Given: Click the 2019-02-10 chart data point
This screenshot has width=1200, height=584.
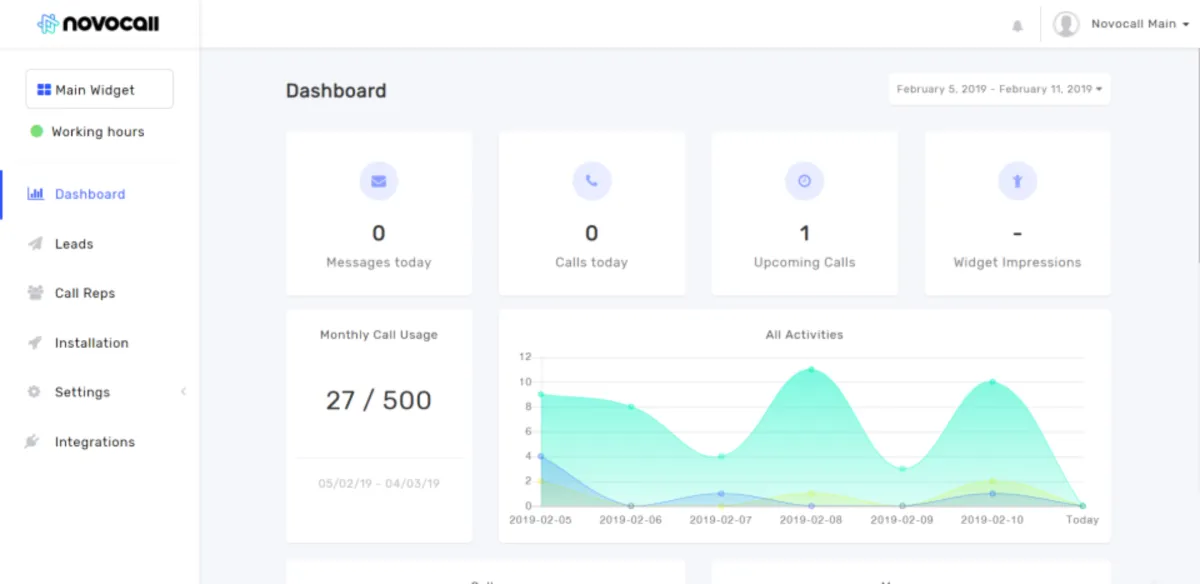Looking at the screenshot, I should coord(992,382).
